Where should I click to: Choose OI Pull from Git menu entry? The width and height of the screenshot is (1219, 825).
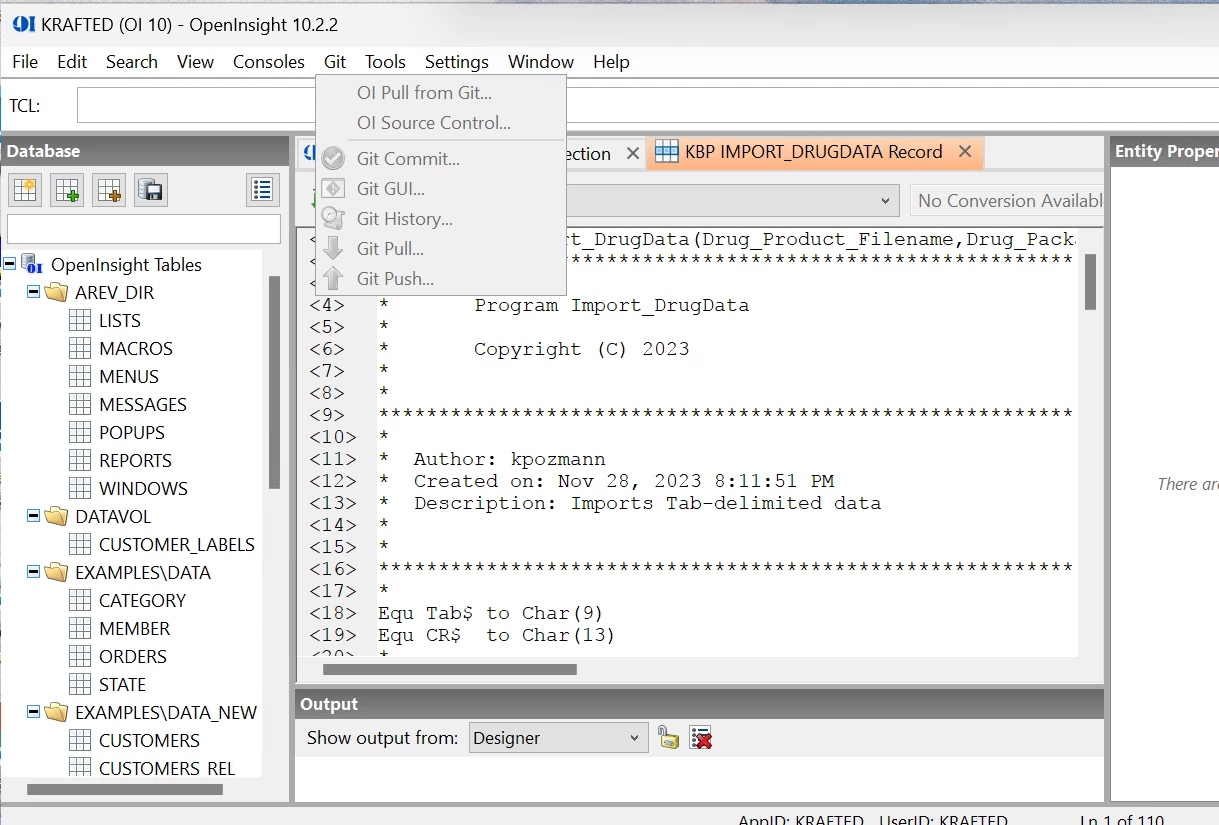coord(441,93)
